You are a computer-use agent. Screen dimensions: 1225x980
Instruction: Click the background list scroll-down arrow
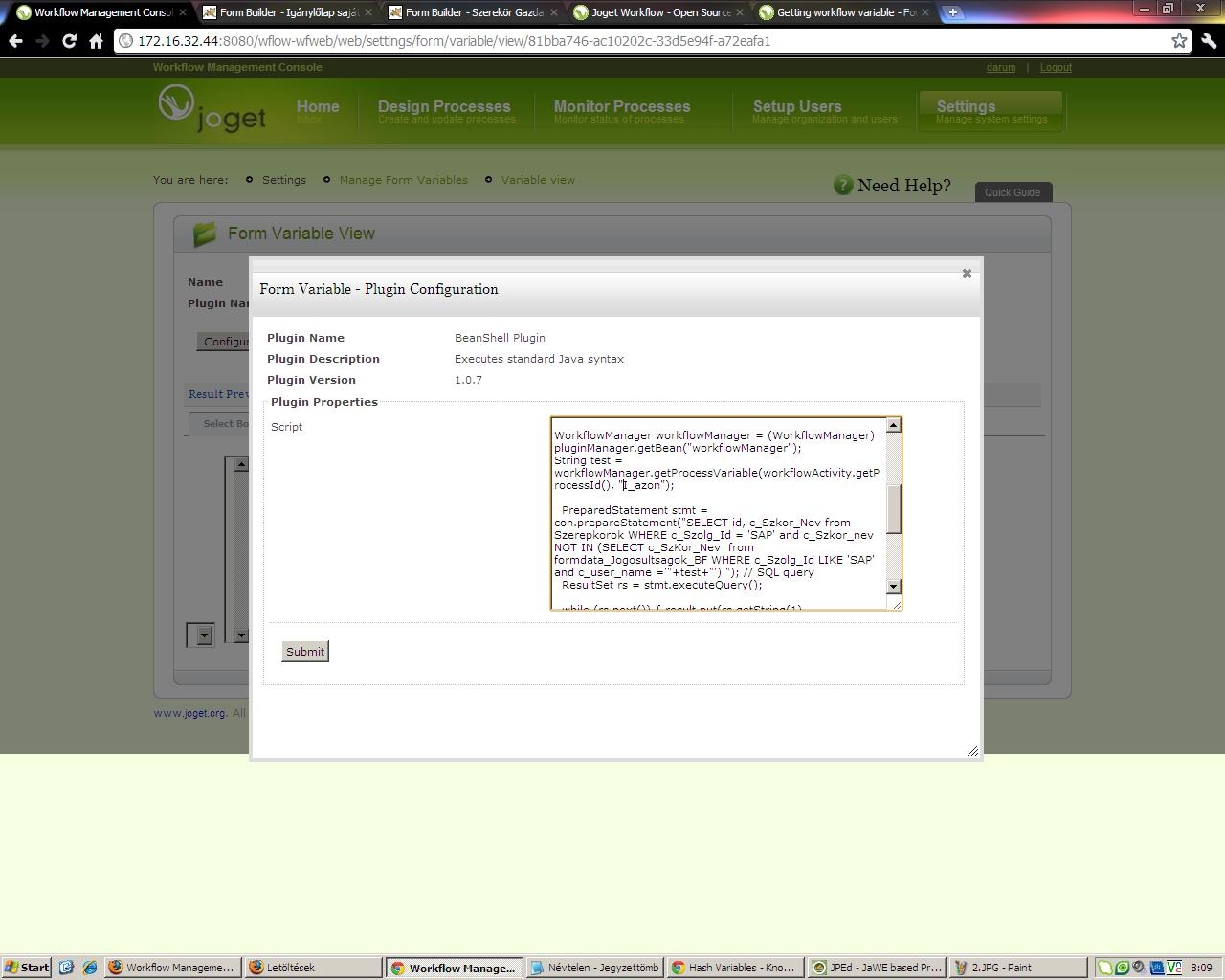coord(241,635)
